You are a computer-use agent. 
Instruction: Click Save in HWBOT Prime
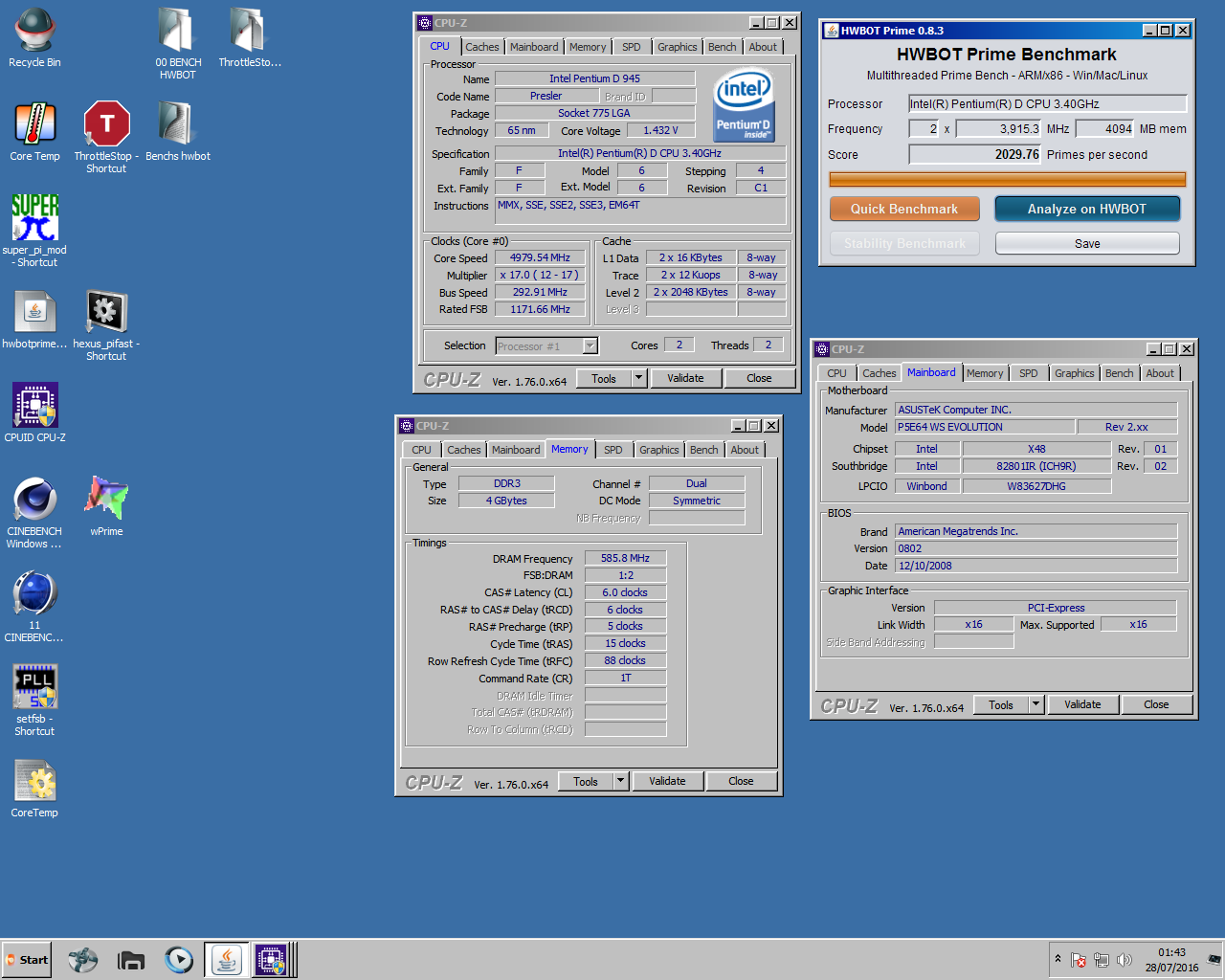1087,244
